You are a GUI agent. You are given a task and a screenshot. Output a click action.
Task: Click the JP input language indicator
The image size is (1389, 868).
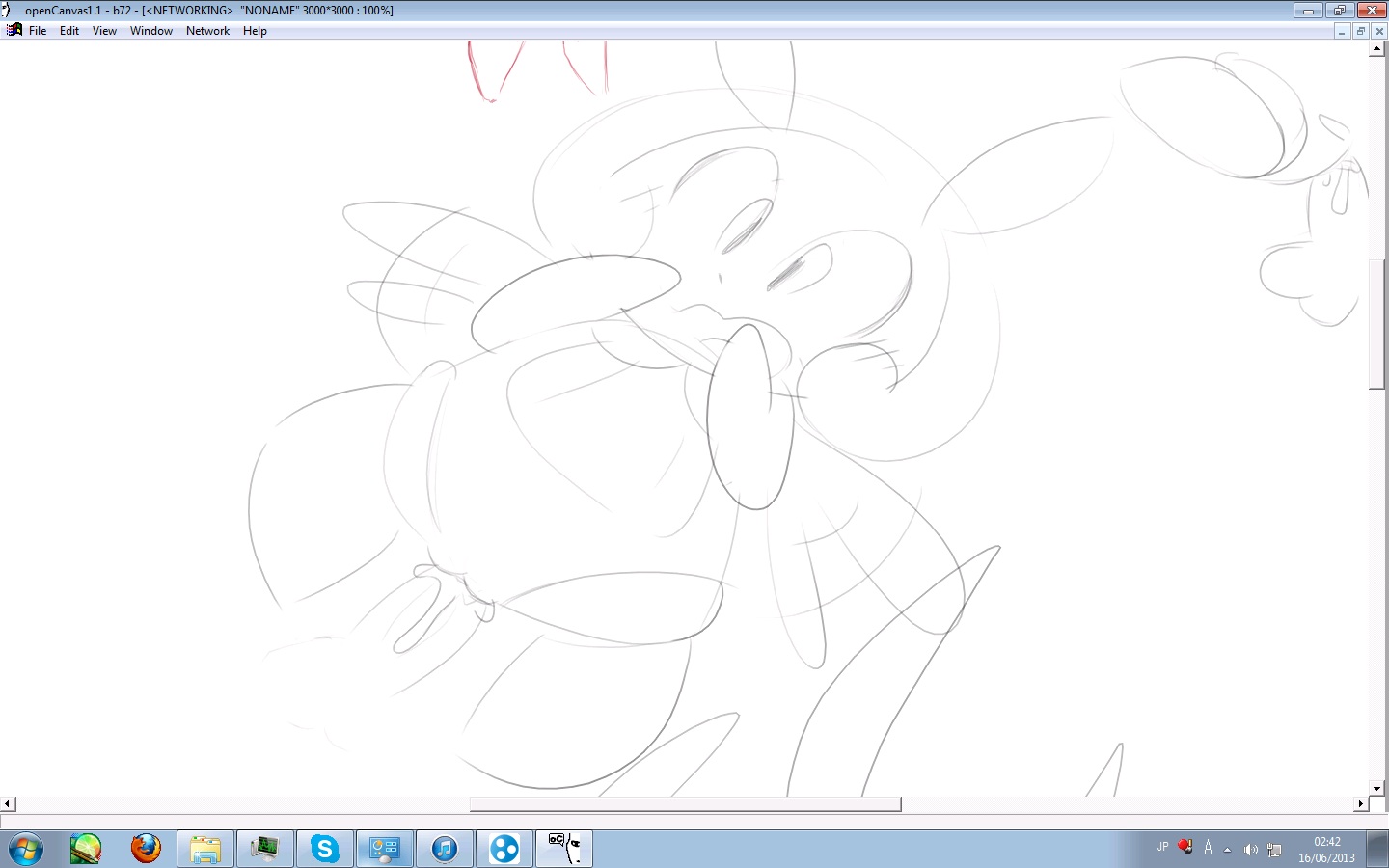(x=1162, y=848)
